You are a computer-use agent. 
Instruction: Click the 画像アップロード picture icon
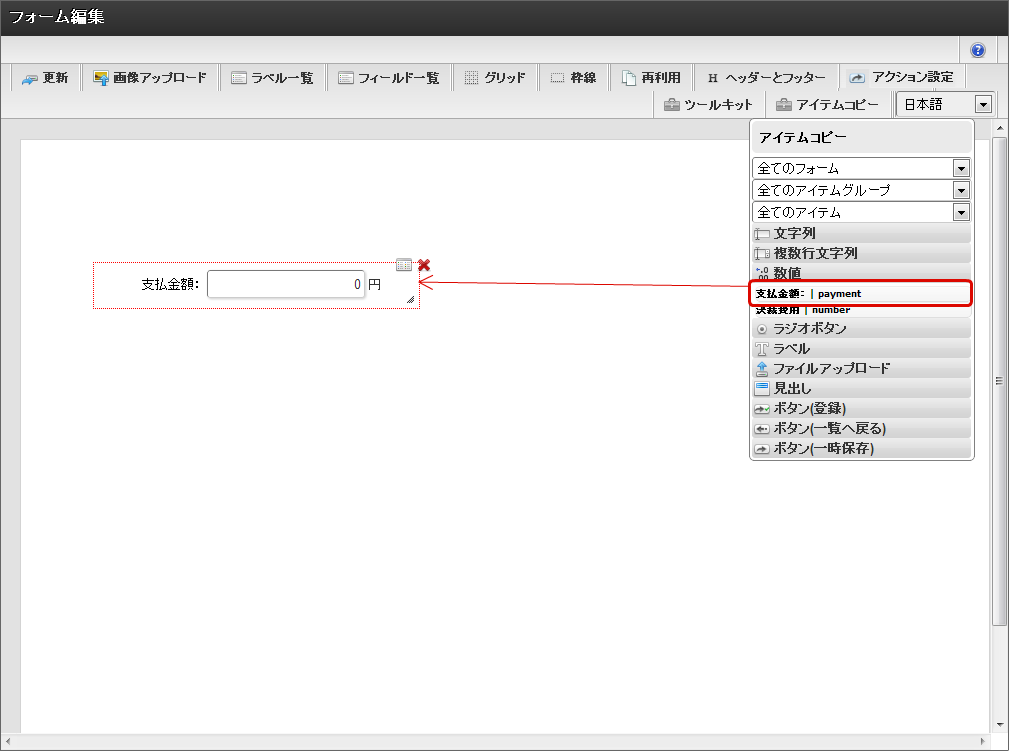point(101,78)
